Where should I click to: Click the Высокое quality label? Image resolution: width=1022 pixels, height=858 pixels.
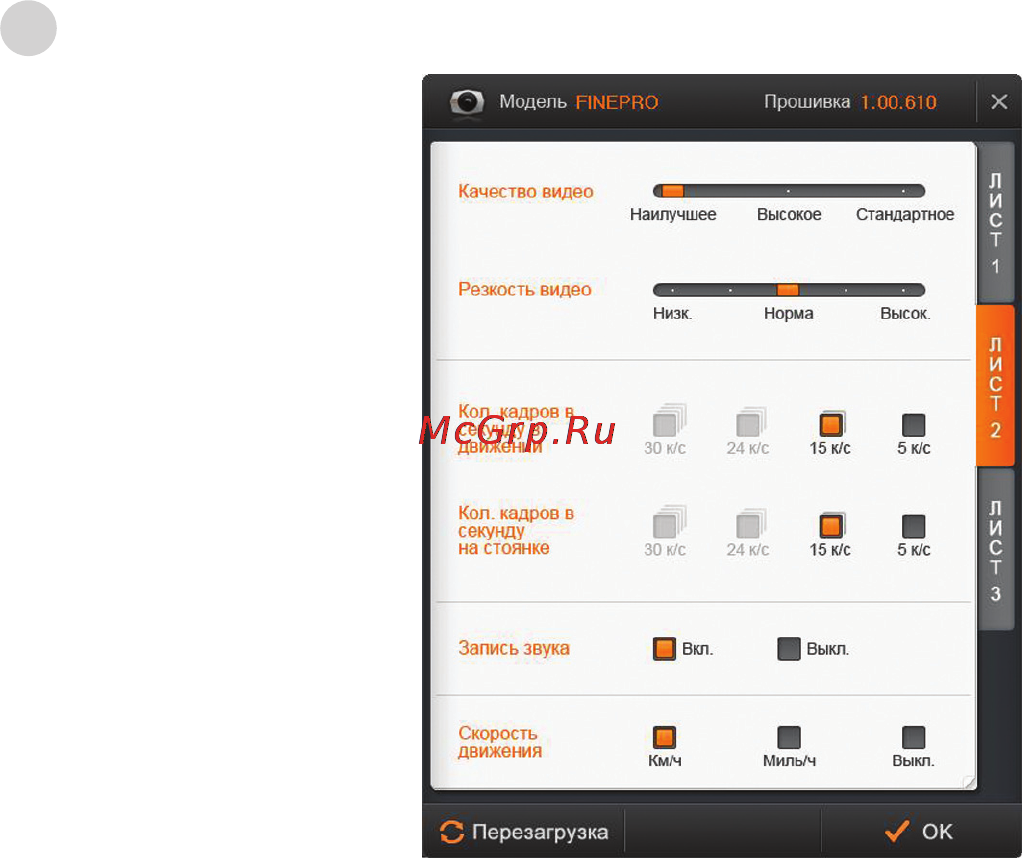[789, 214]
